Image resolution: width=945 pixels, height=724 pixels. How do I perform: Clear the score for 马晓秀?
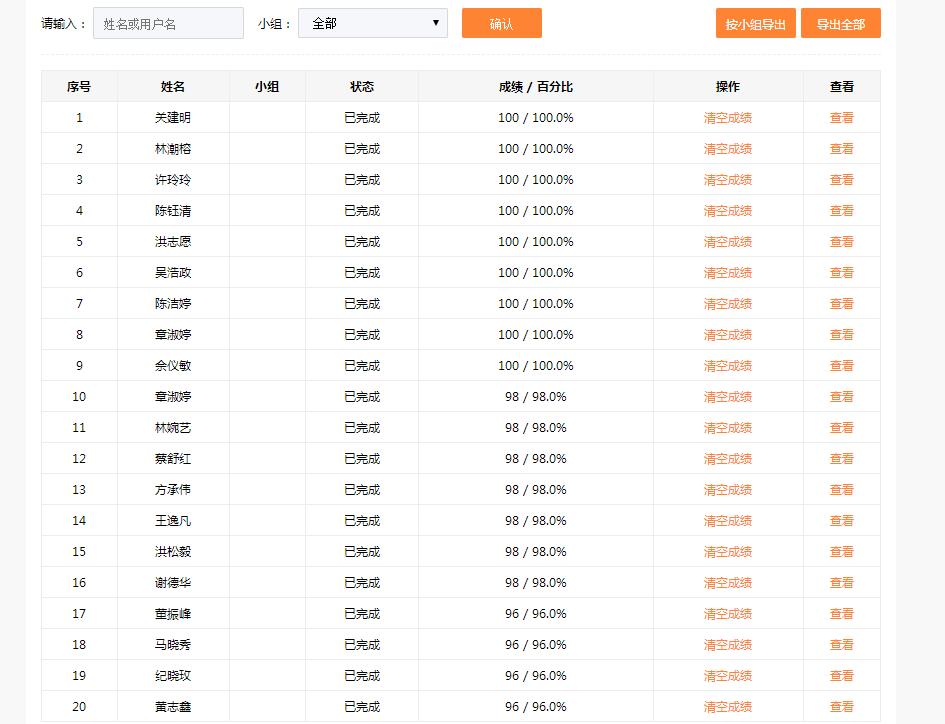click(x=727, y=645)
